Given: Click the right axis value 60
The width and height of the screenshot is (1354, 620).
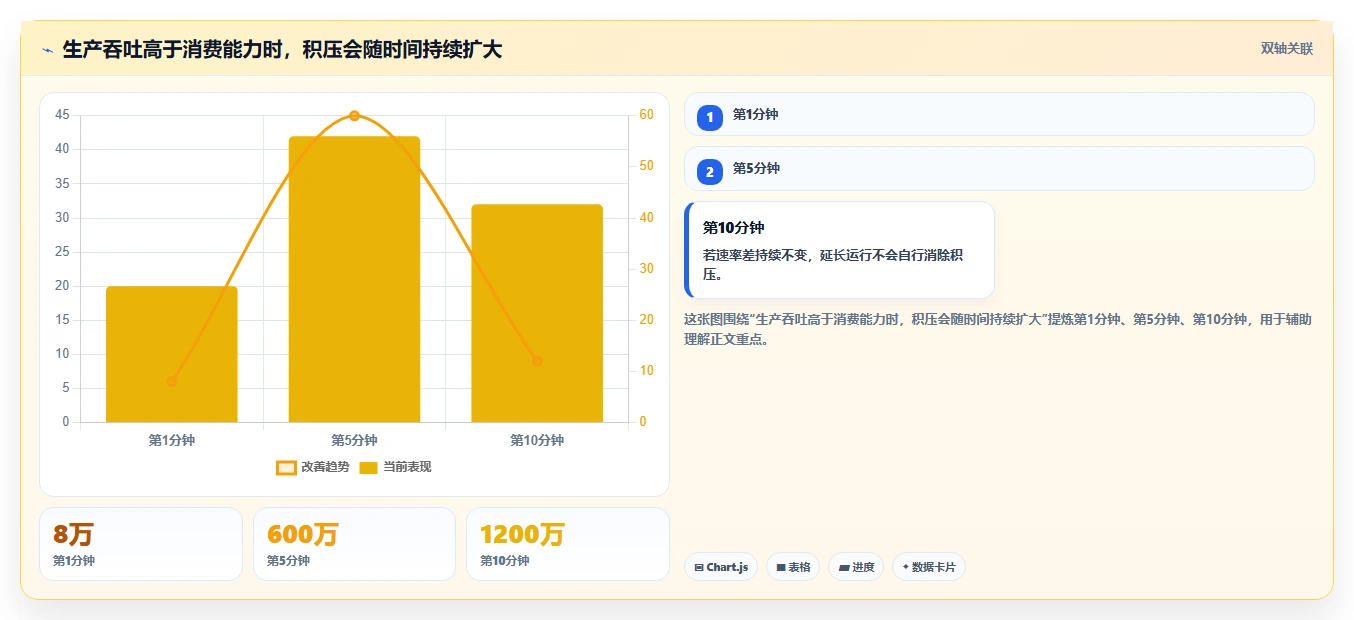Looking at the screenshot, I should [x=646, y=115].
